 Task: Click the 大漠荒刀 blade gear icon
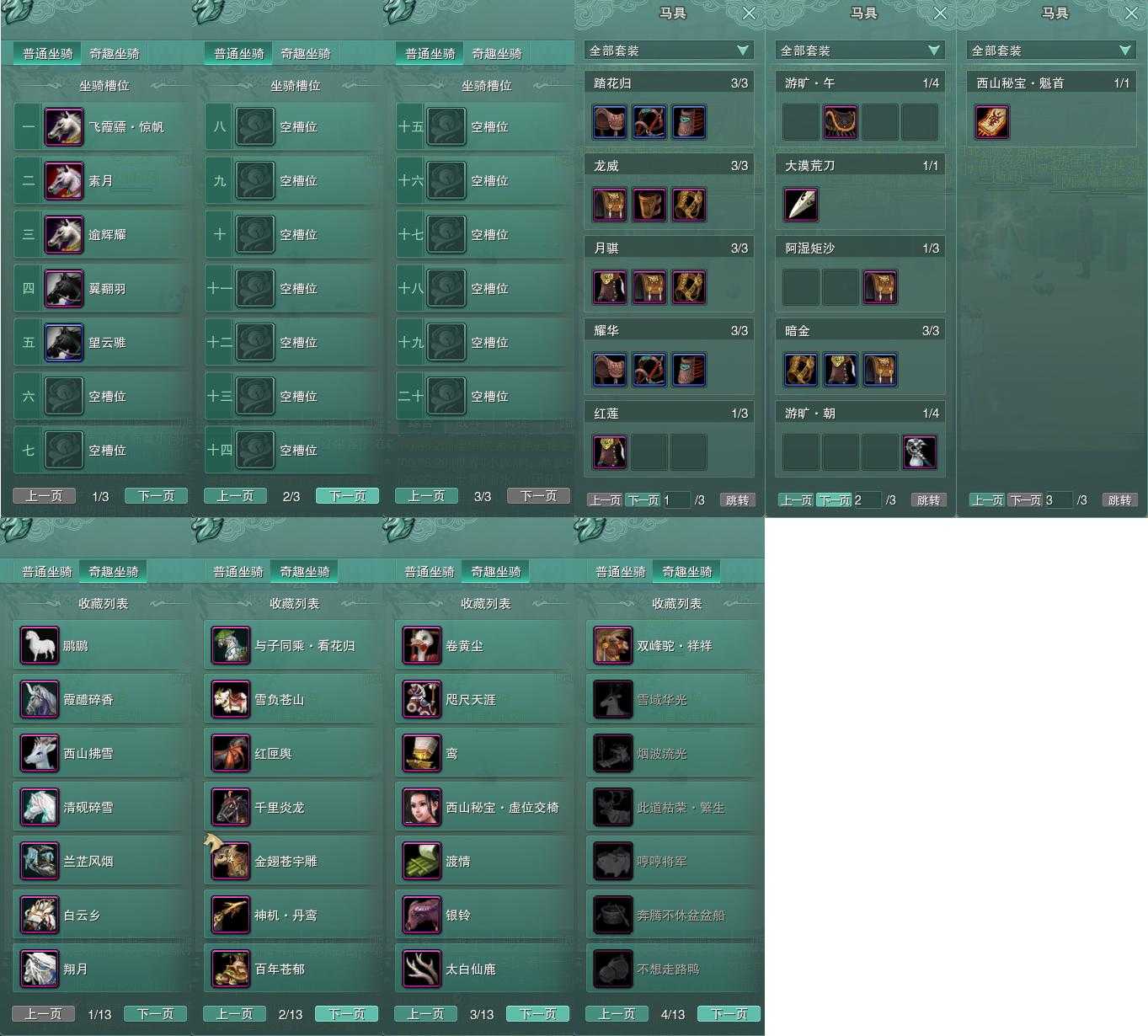pyautogui.click(x=800, y=204)
